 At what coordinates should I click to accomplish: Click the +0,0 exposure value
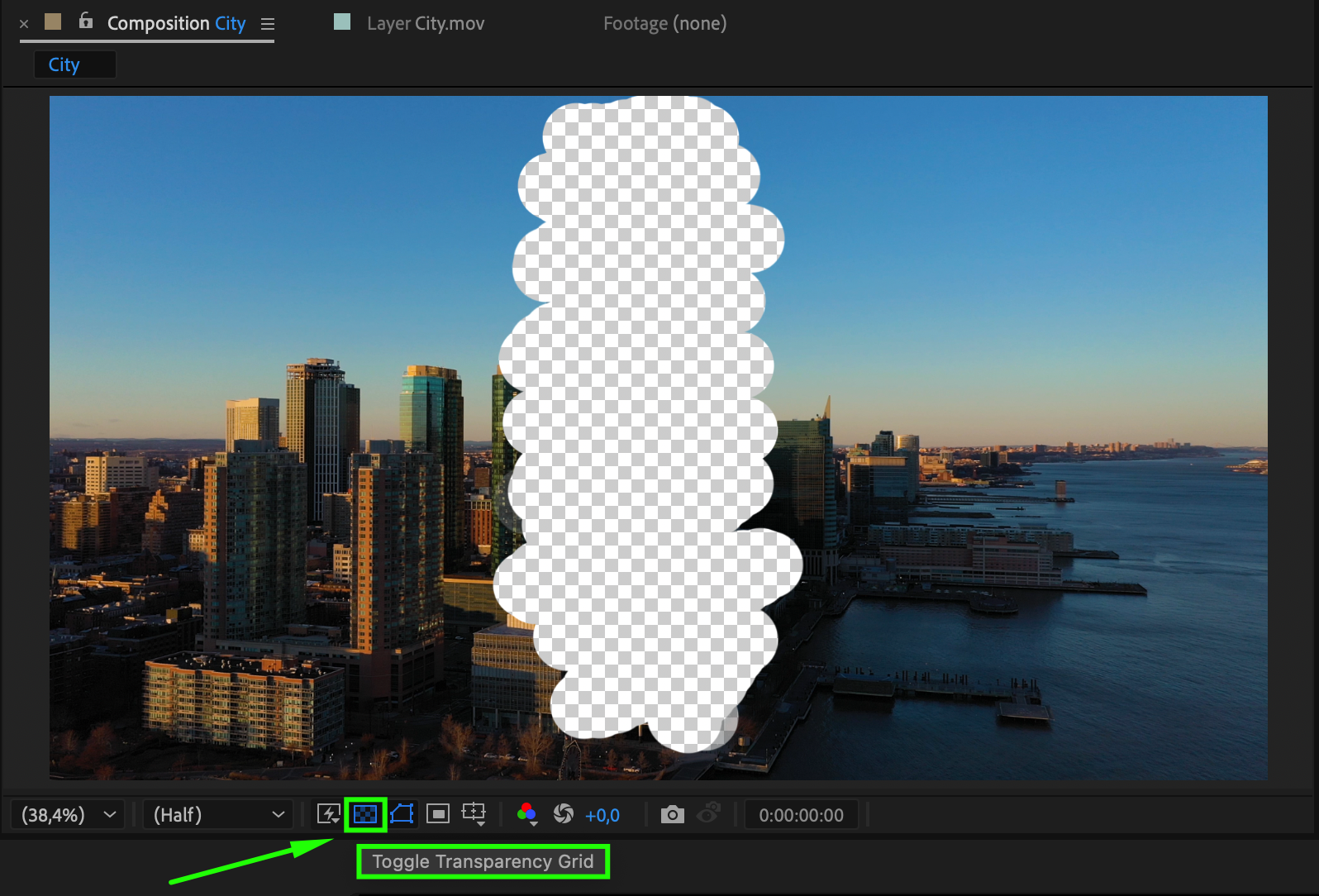pyautogui.click(x=602, y=816)
